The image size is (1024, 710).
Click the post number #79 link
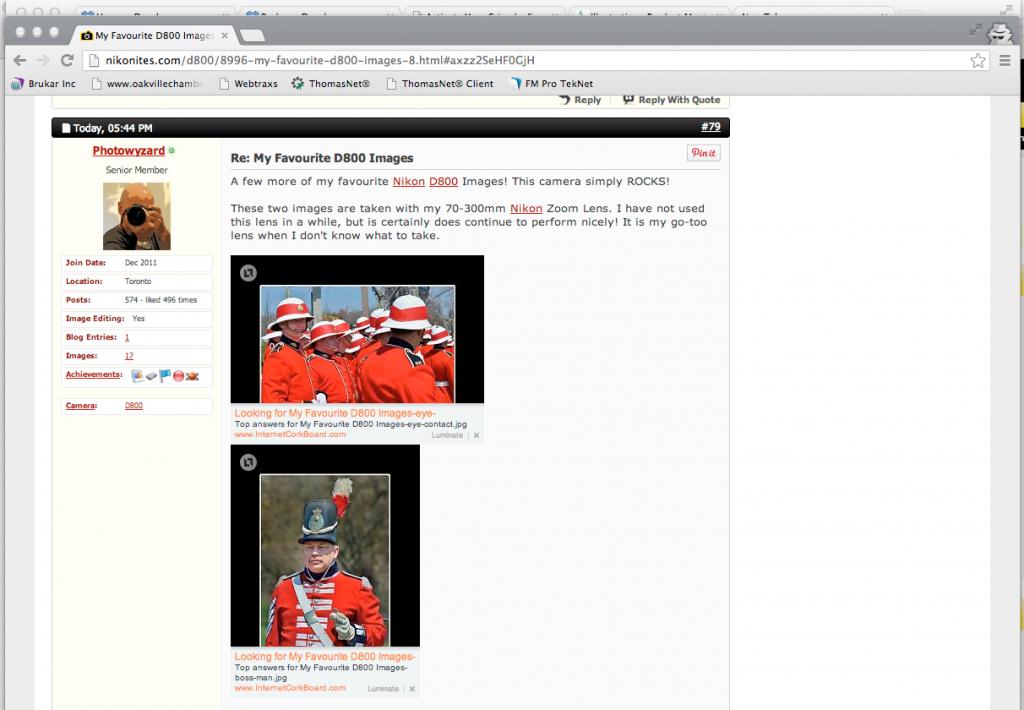point(710,127)
